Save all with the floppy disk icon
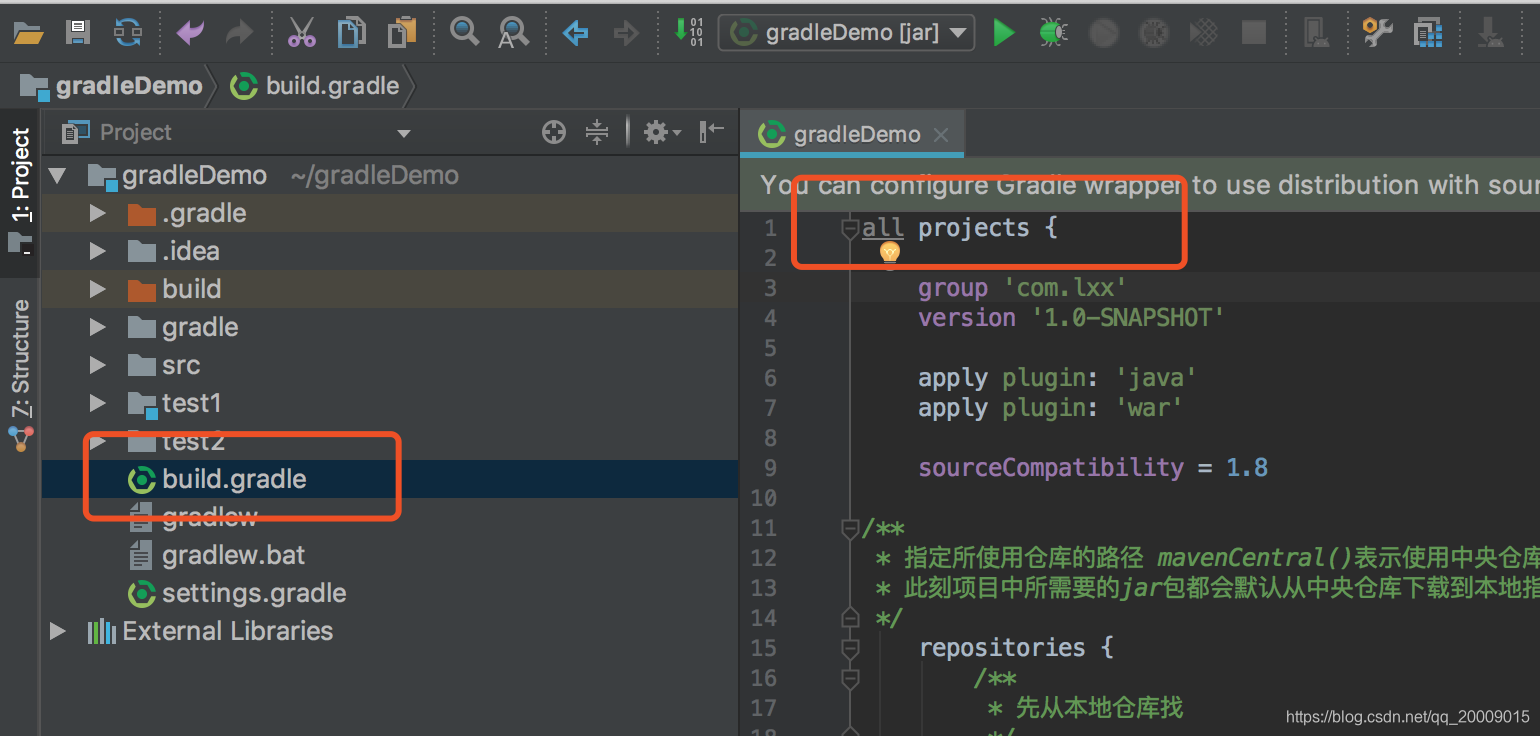 click(78, 33)
